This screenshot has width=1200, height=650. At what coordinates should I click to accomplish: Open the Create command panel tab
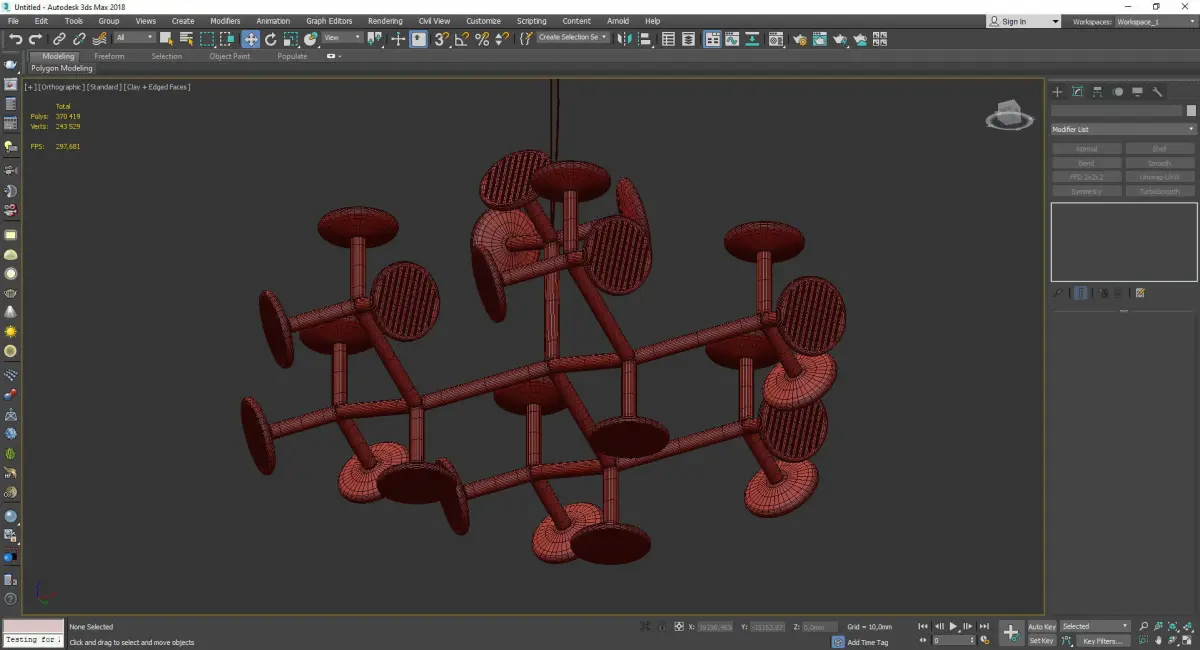click(1057, 91)
